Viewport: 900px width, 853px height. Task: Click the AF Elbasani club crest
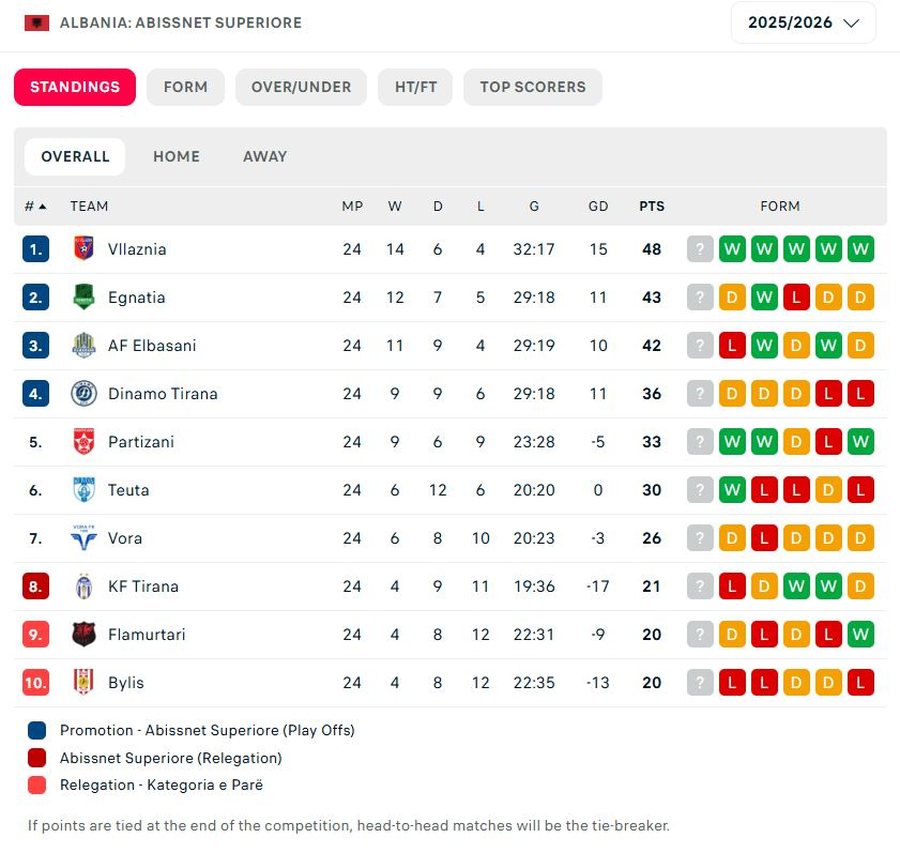click(x=83, y=345)
